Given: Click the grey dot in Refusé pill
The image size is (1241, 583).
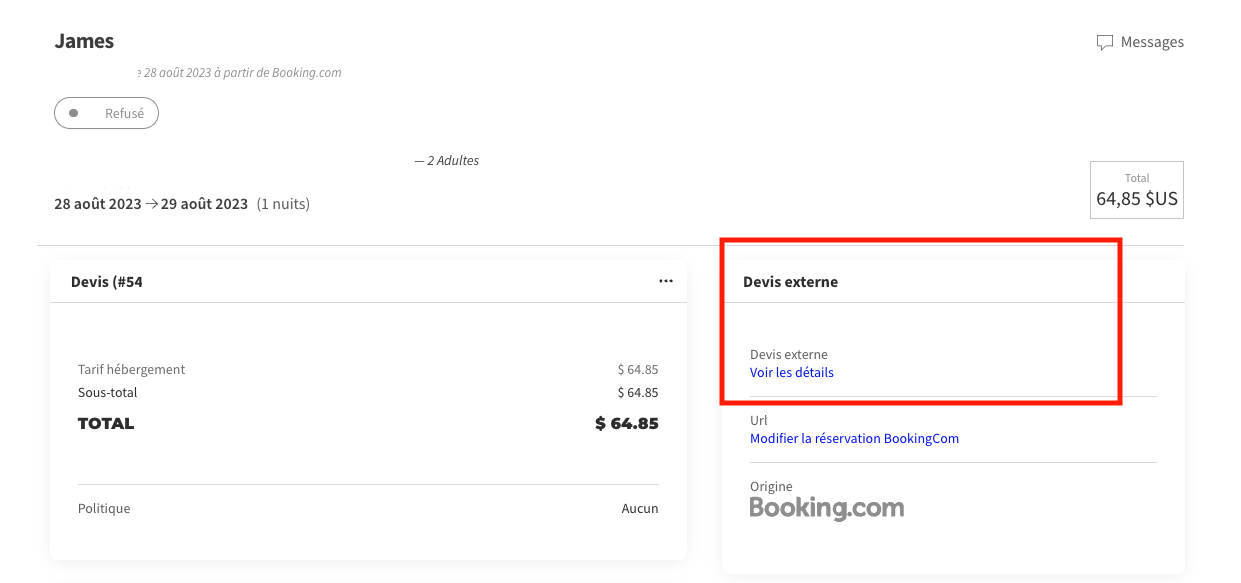Looking at the screenshot, I should click(73, 114).
